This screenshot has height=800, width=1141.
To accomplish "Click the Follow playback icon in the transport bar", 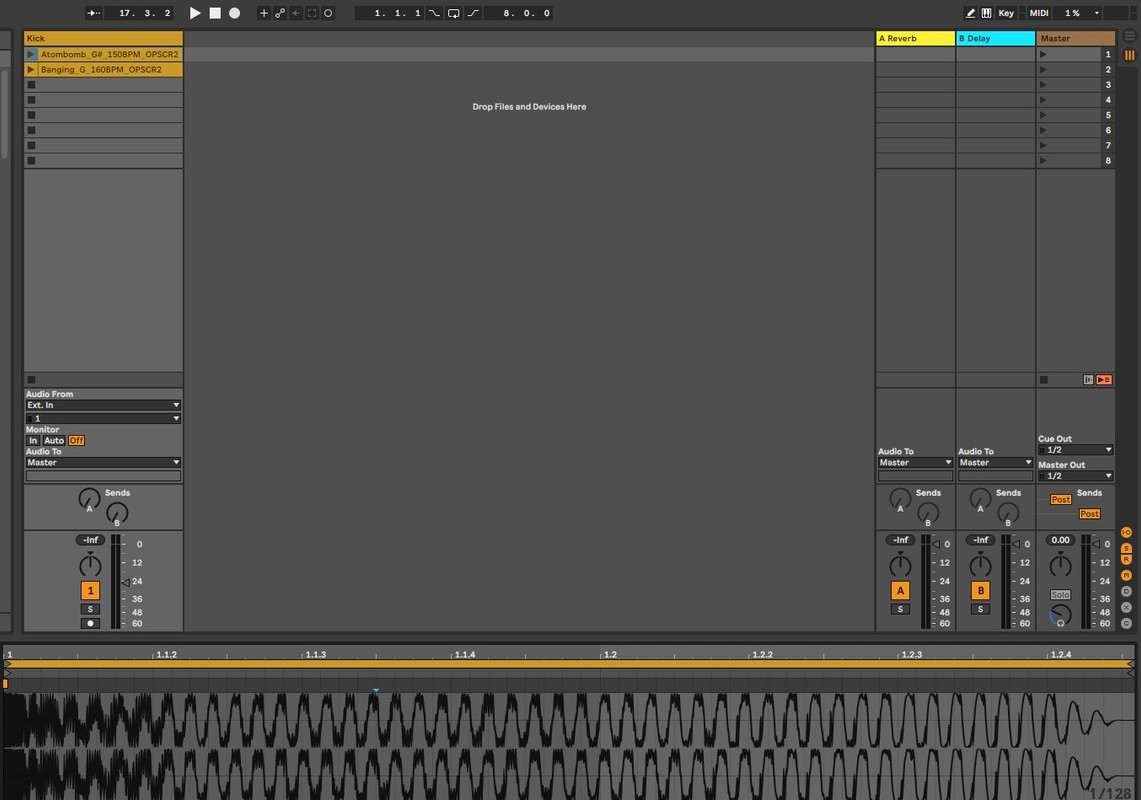I will pos(94,13).
